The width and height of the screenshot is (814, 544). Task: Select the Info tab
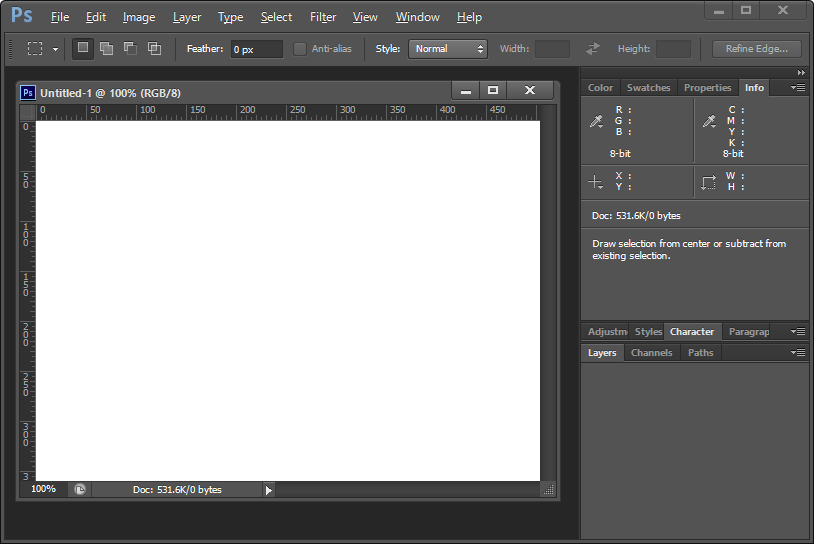(754, 88)
